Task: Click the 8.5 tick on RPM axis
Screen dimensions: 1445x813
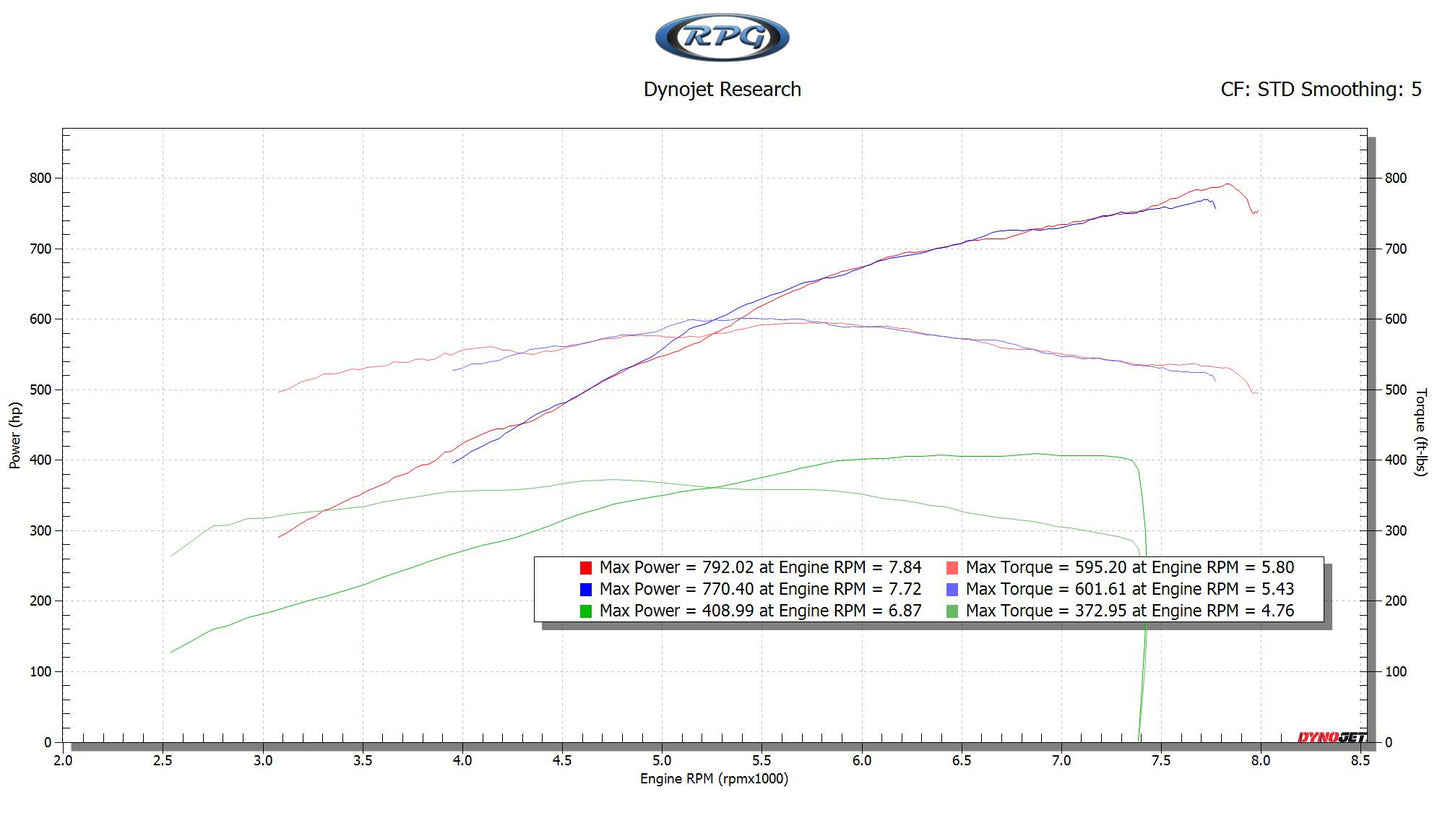Action: coord(1359,760)
